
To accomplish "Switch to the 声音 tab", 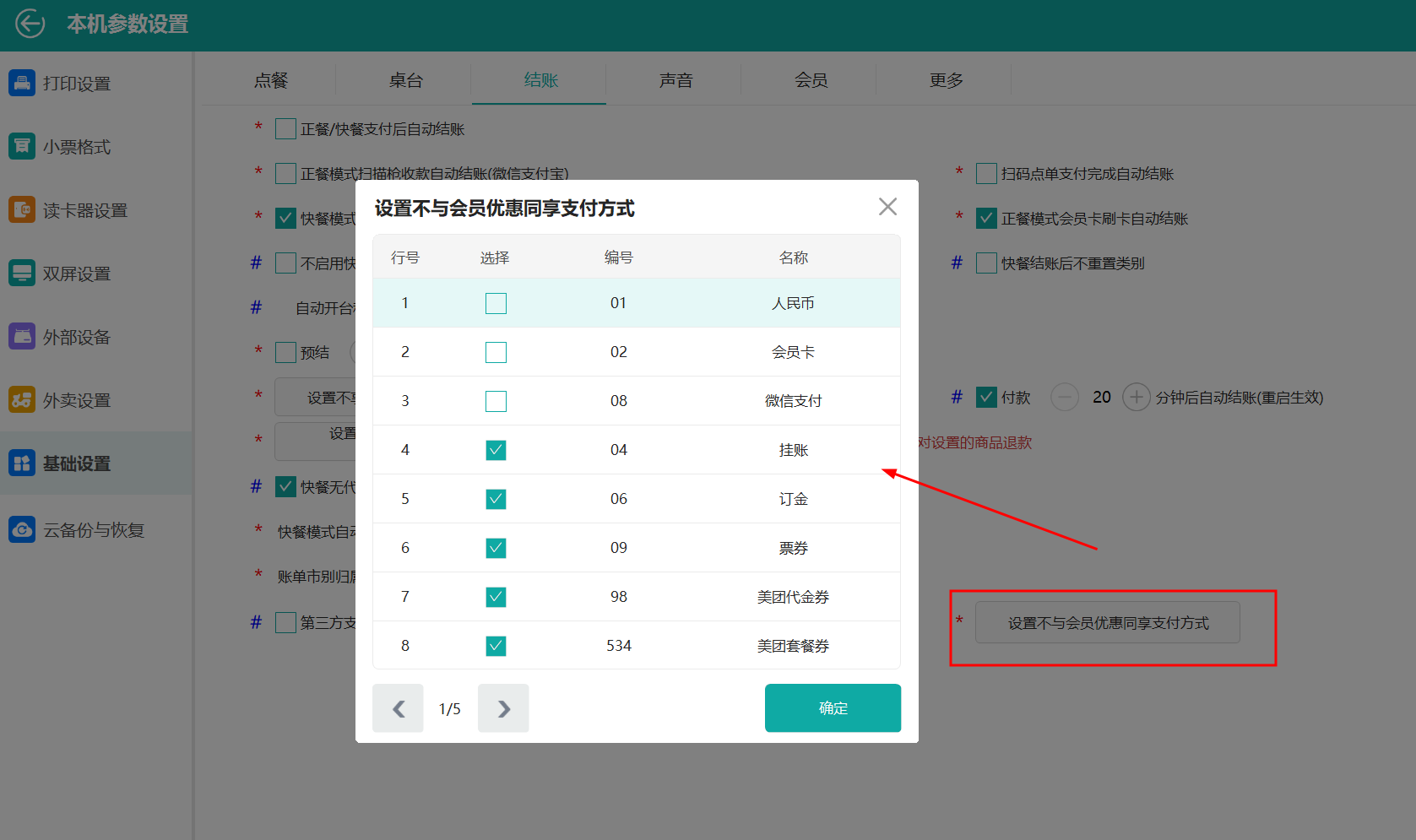I will click(x=675, y=80).
